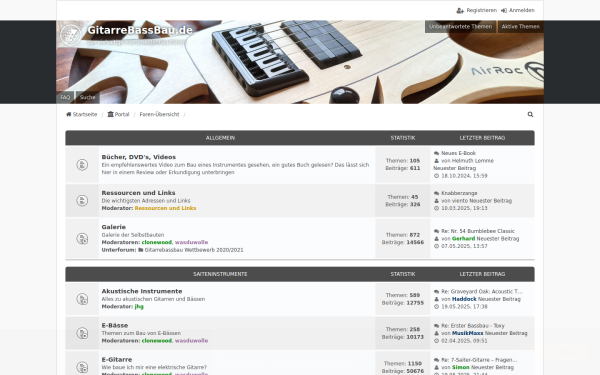The width and height of the screenshot is (600, 375).
Task: Open the Registrieren link
Action: point(481,10)
